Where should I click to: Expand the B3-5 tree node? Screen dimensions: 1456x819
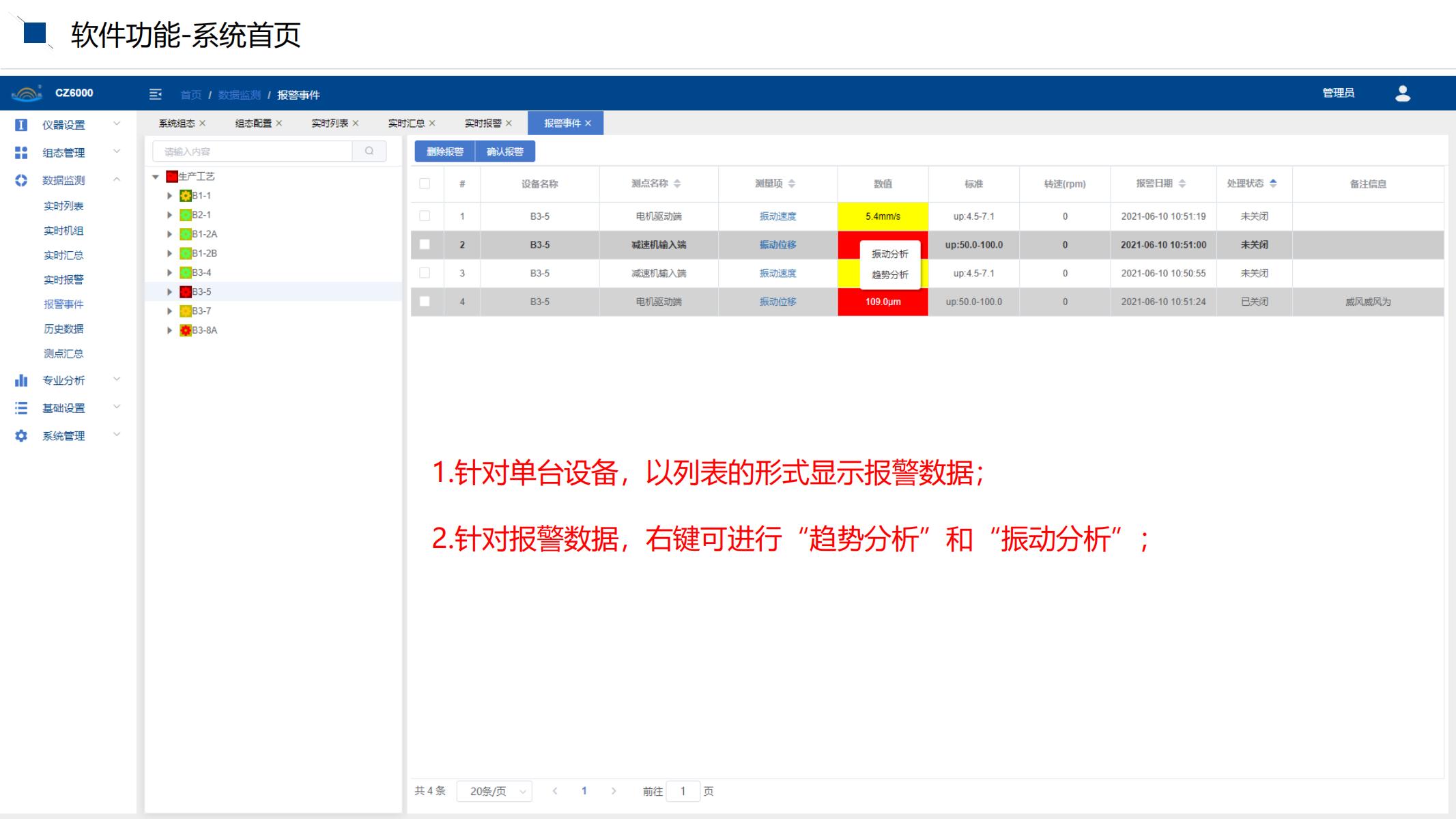[170, 291]
